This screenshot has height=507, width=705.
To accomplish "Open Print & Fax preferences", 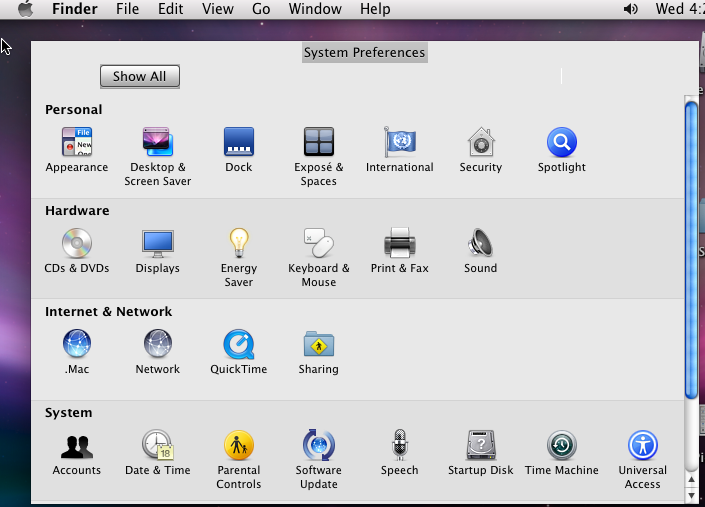I will pyautogui.click(x=400, y=251).
